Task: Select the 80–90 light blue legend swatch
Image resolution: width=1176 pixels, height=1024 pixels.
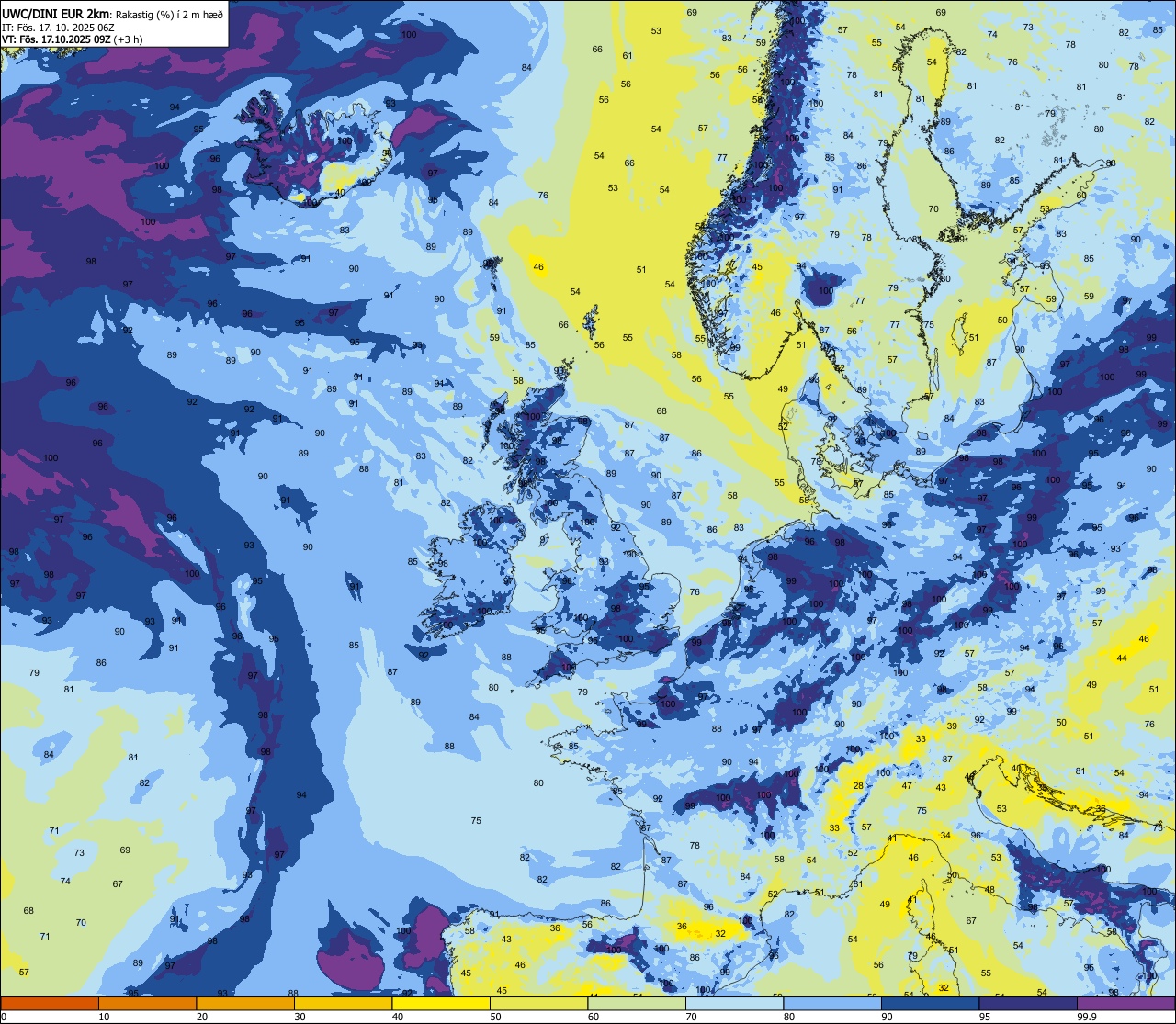Action: (832, 1003)
